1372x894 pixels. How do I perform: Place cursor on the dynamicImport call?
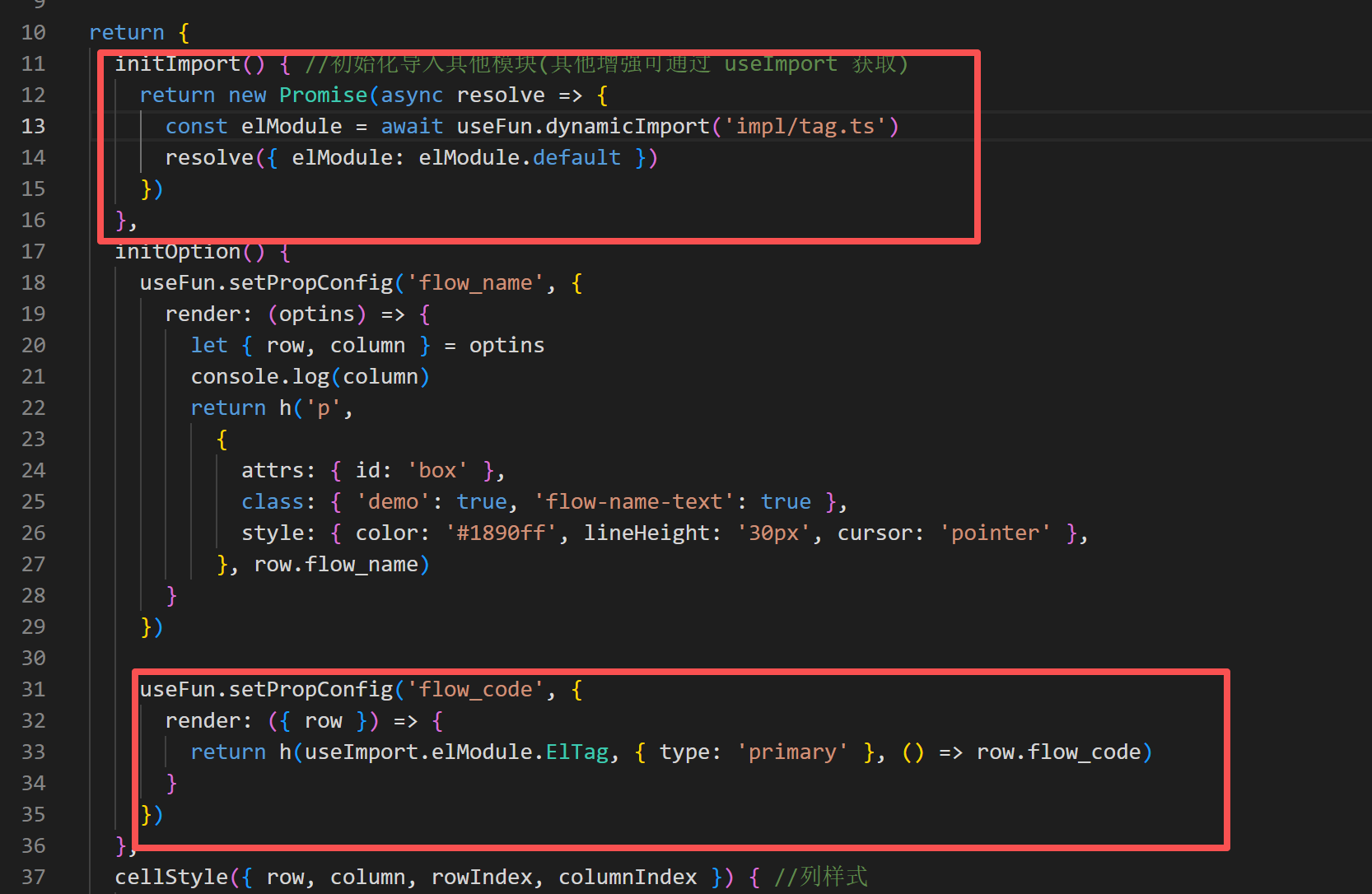click(627, 127)
